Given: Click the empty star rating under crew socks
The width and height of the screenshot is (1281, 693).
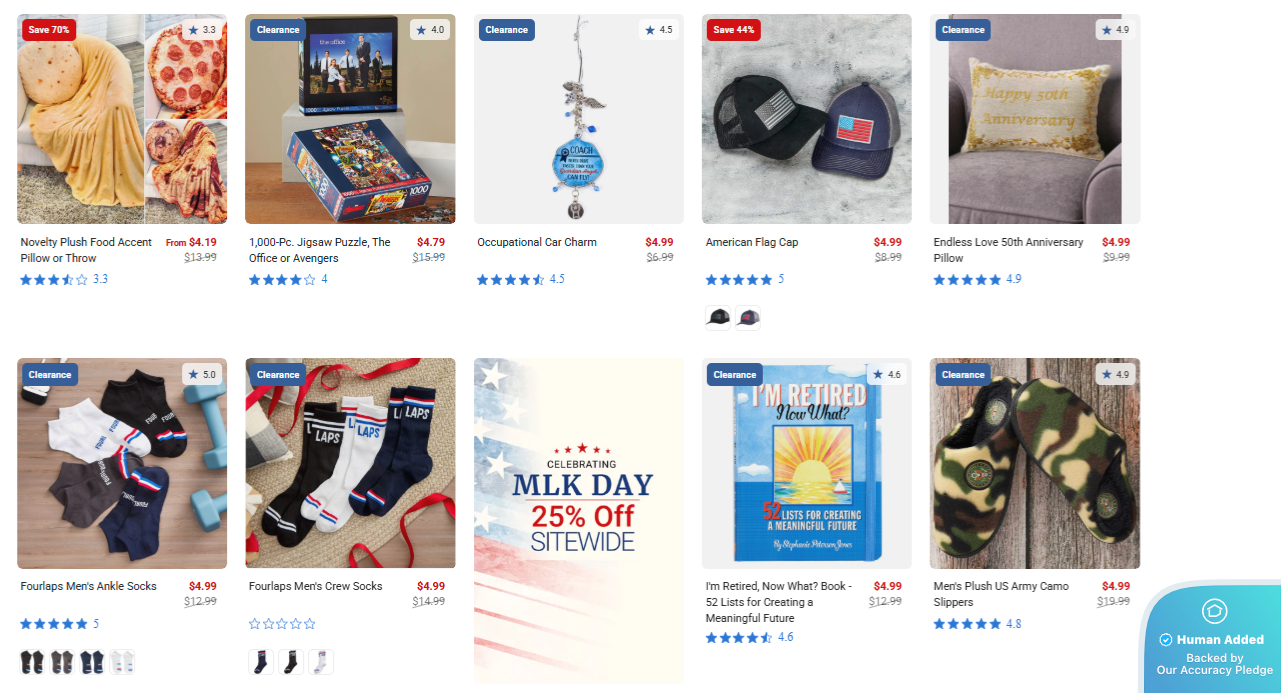Looking at the screenshot, I should point(282,624).
